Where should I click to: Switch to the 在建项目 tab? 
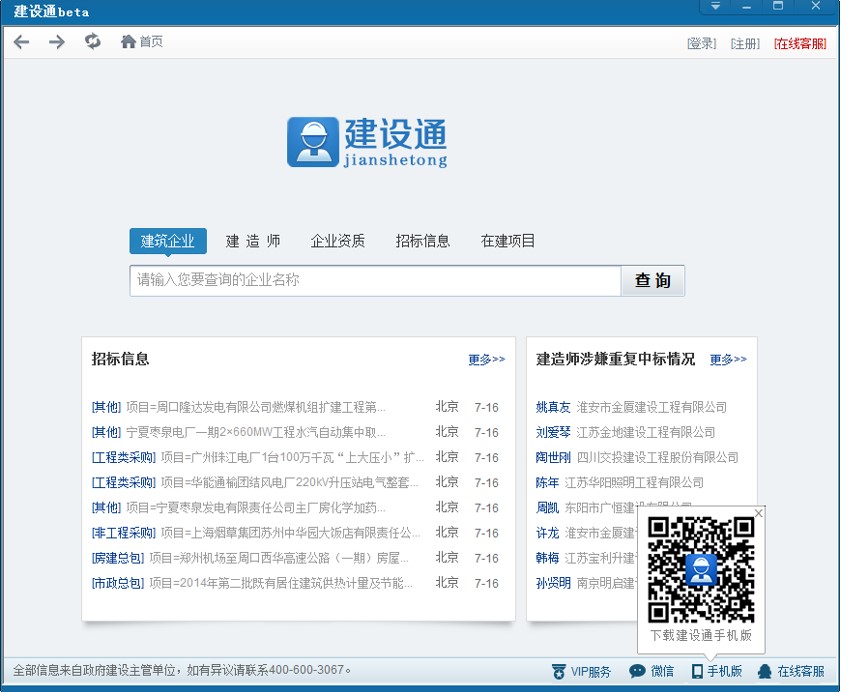pyautogui.click(x=508, y=241)
